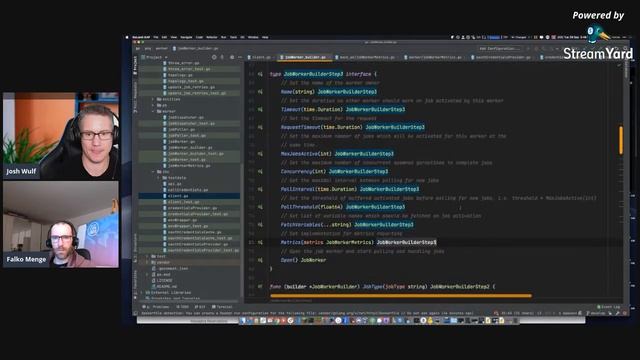This screenshot has height=360, width=640.
Task: Click gutter icon beside RequestTimeout method
Action: pyautogui.click(x=260, y=127)
